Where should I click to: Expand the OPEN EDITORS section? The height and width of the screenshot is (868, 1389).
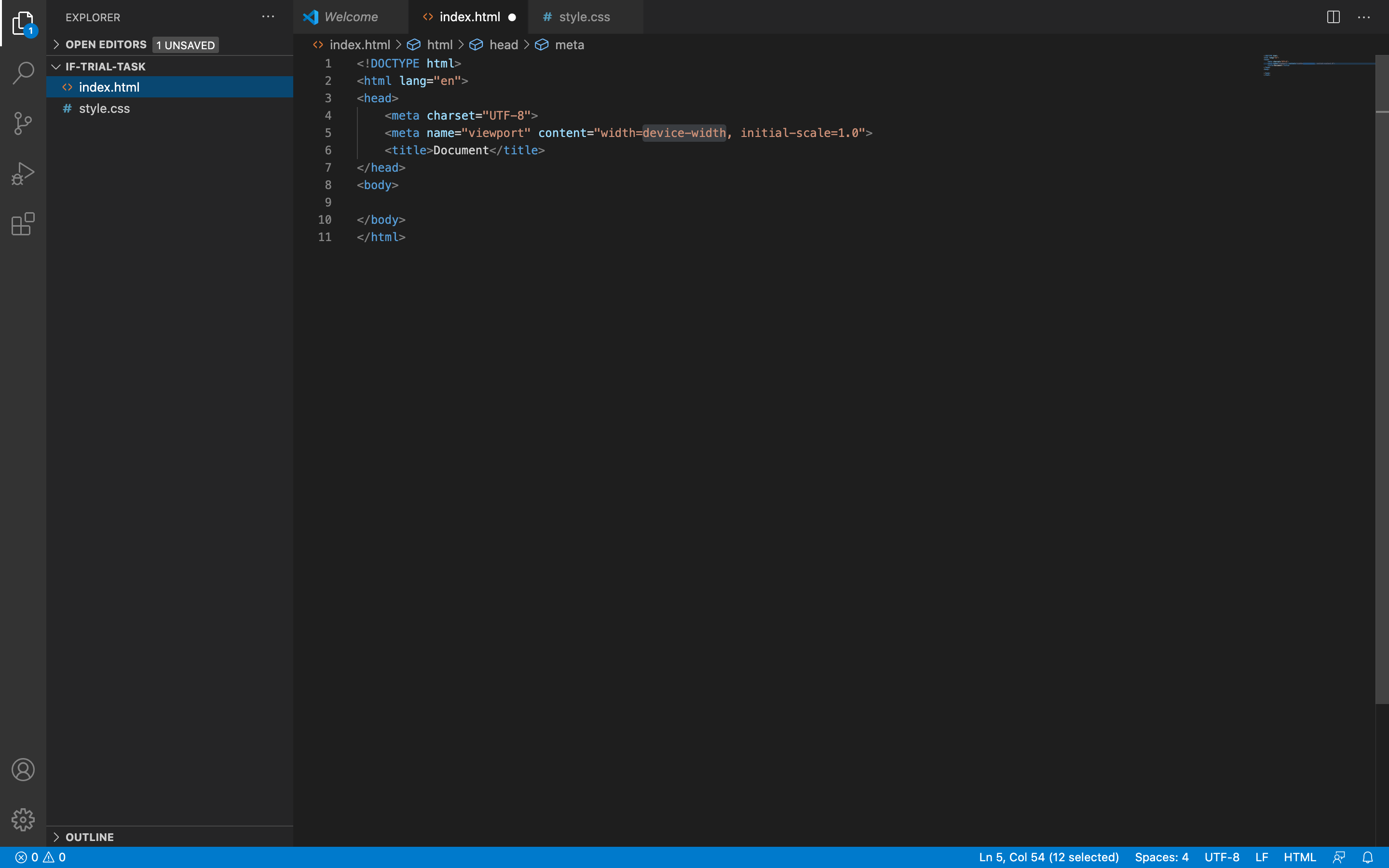point(57,44)
